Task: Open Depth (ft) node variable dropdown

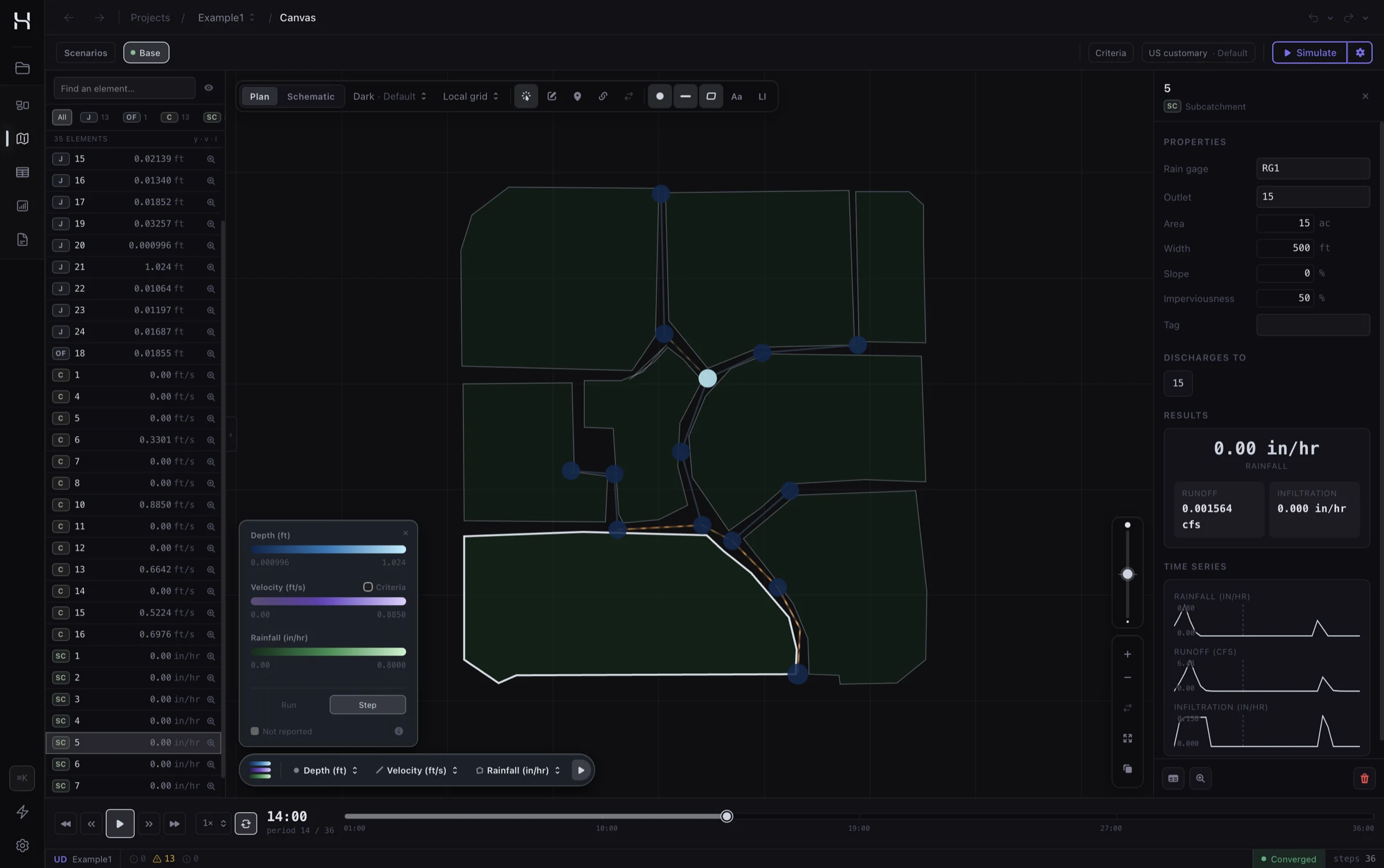Action: tap(325, 770)
